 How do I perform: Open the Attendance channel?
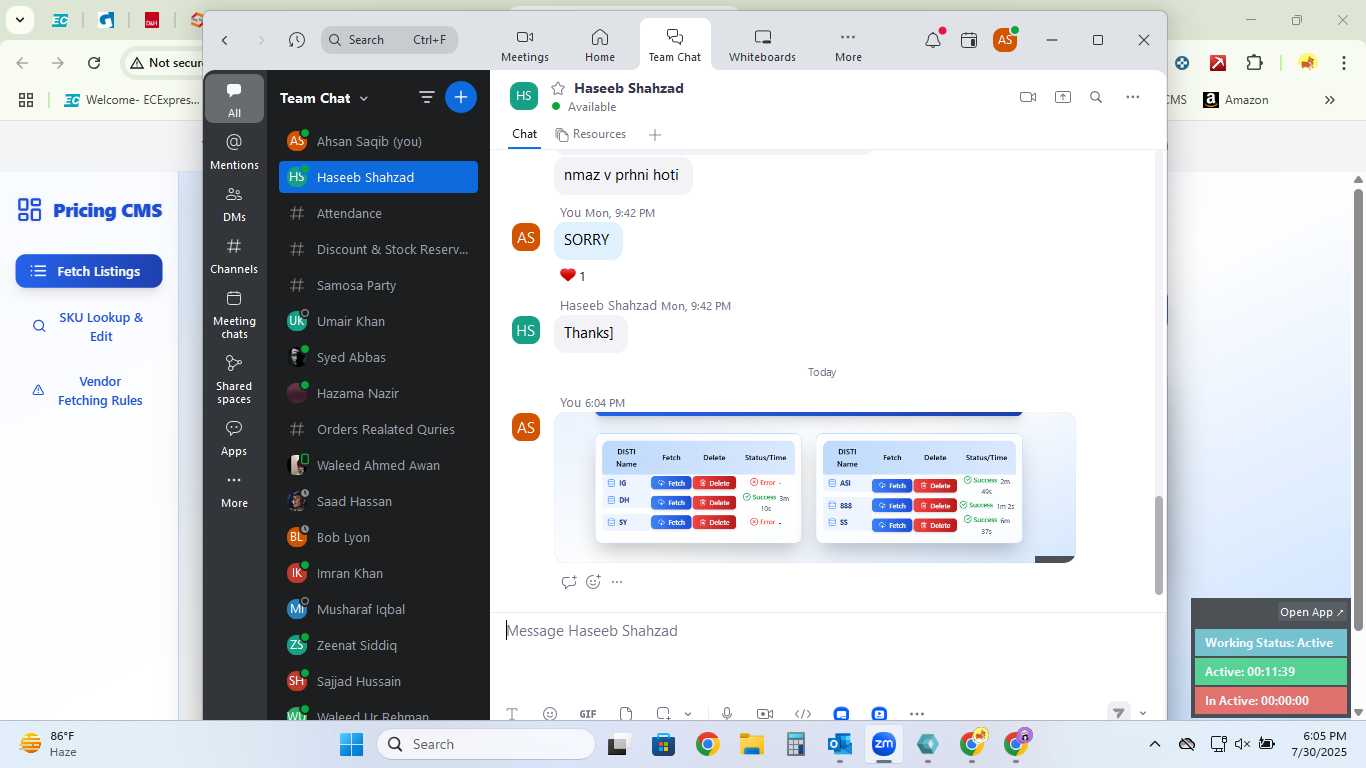[378, 213]
